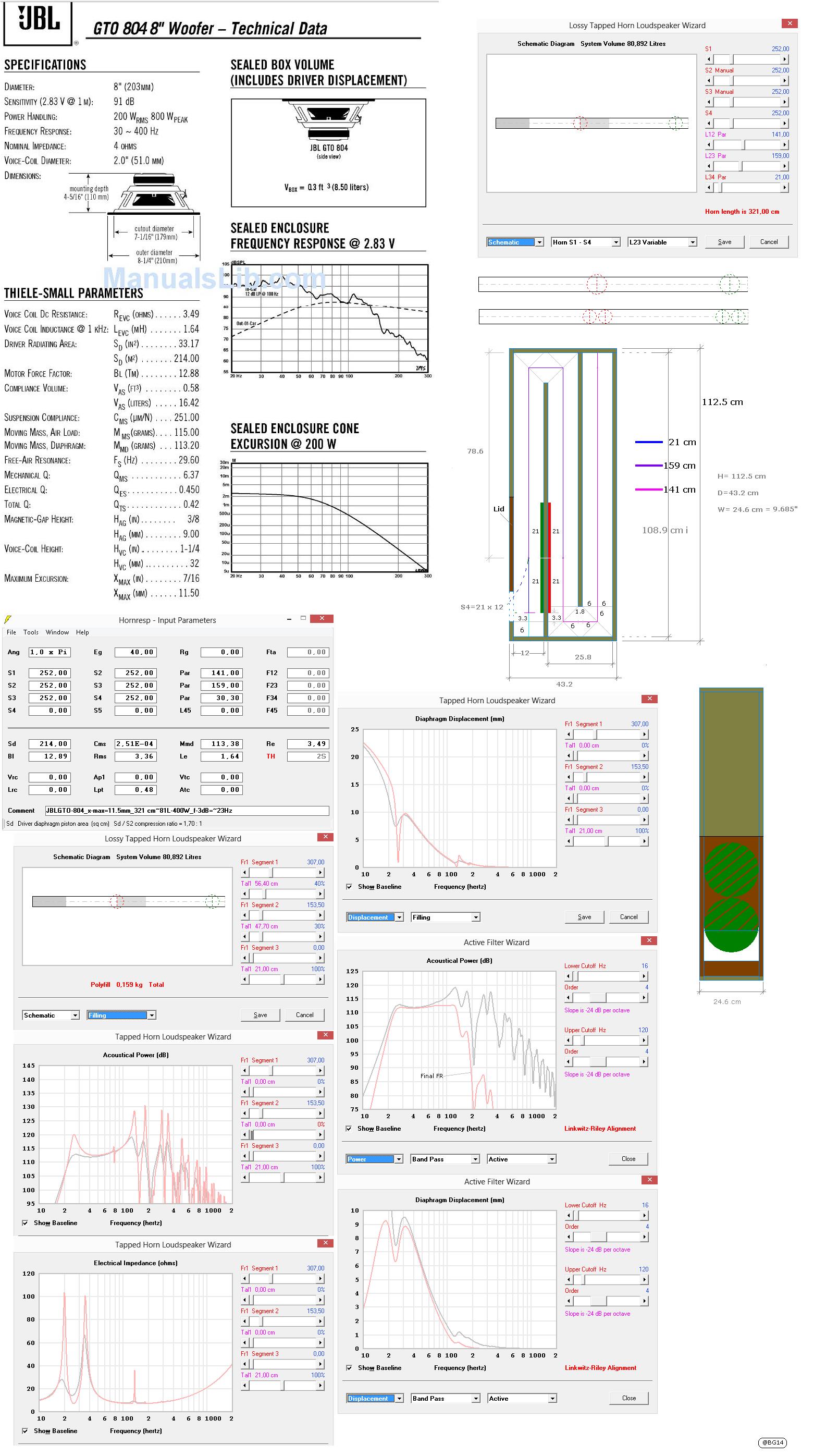The width and height of the screenshot is (814, 1456).
Task: Click Cancel next to L23 Variable dropdown
Action: coord(769,242)
